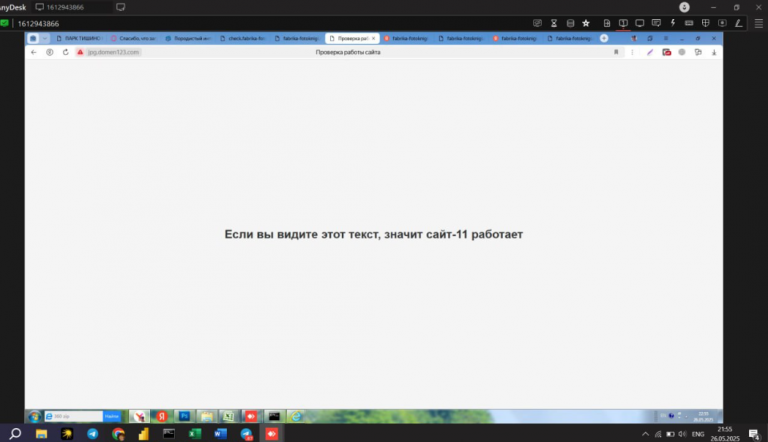Click the AnyDesk star favorite icon
Screen dimensions: 768x442
pos(586,23)
